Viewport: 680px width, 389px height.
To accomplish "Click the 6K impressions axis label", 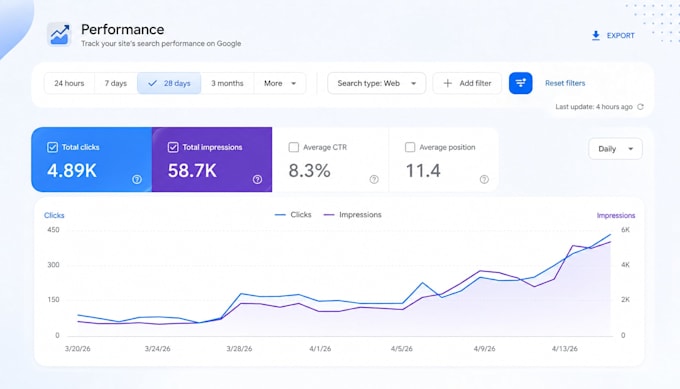I will [x=625, y=230].
